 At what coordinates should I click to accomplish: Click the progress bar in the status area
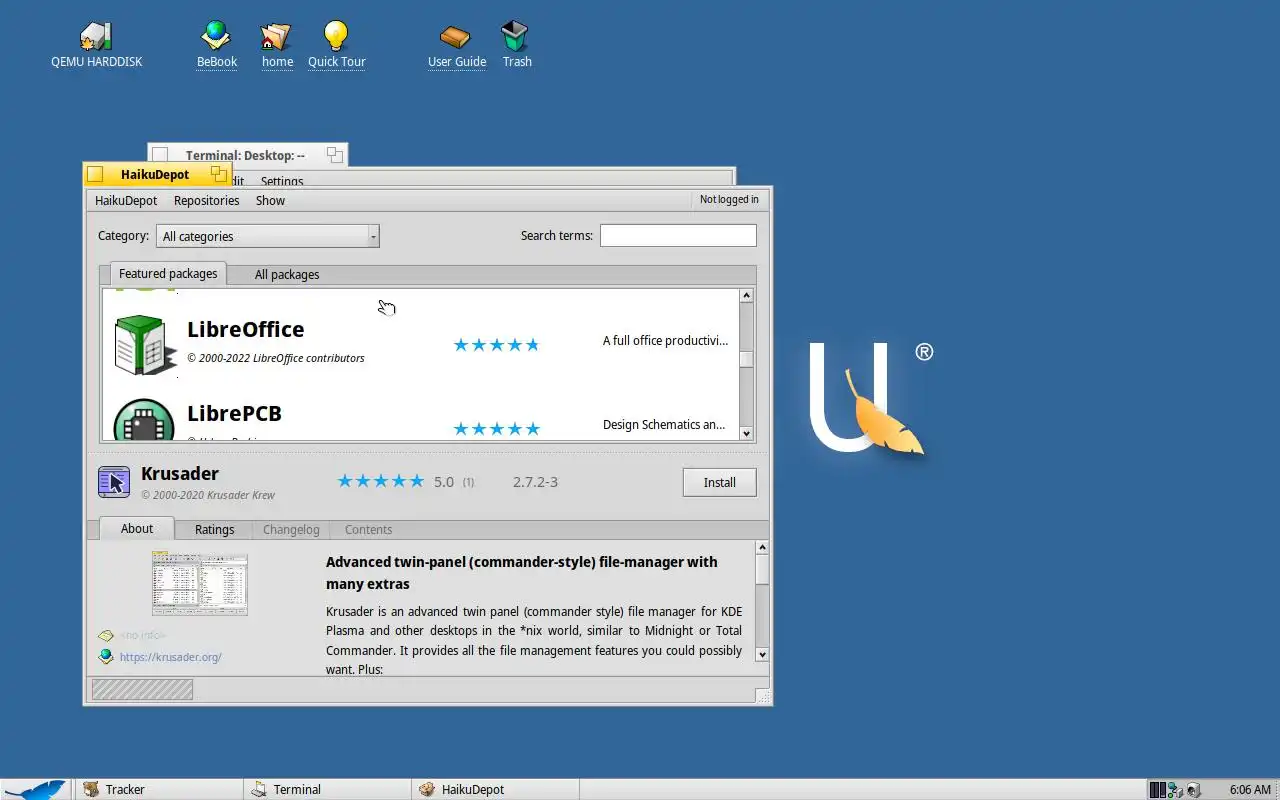click(x=142, y=689)
